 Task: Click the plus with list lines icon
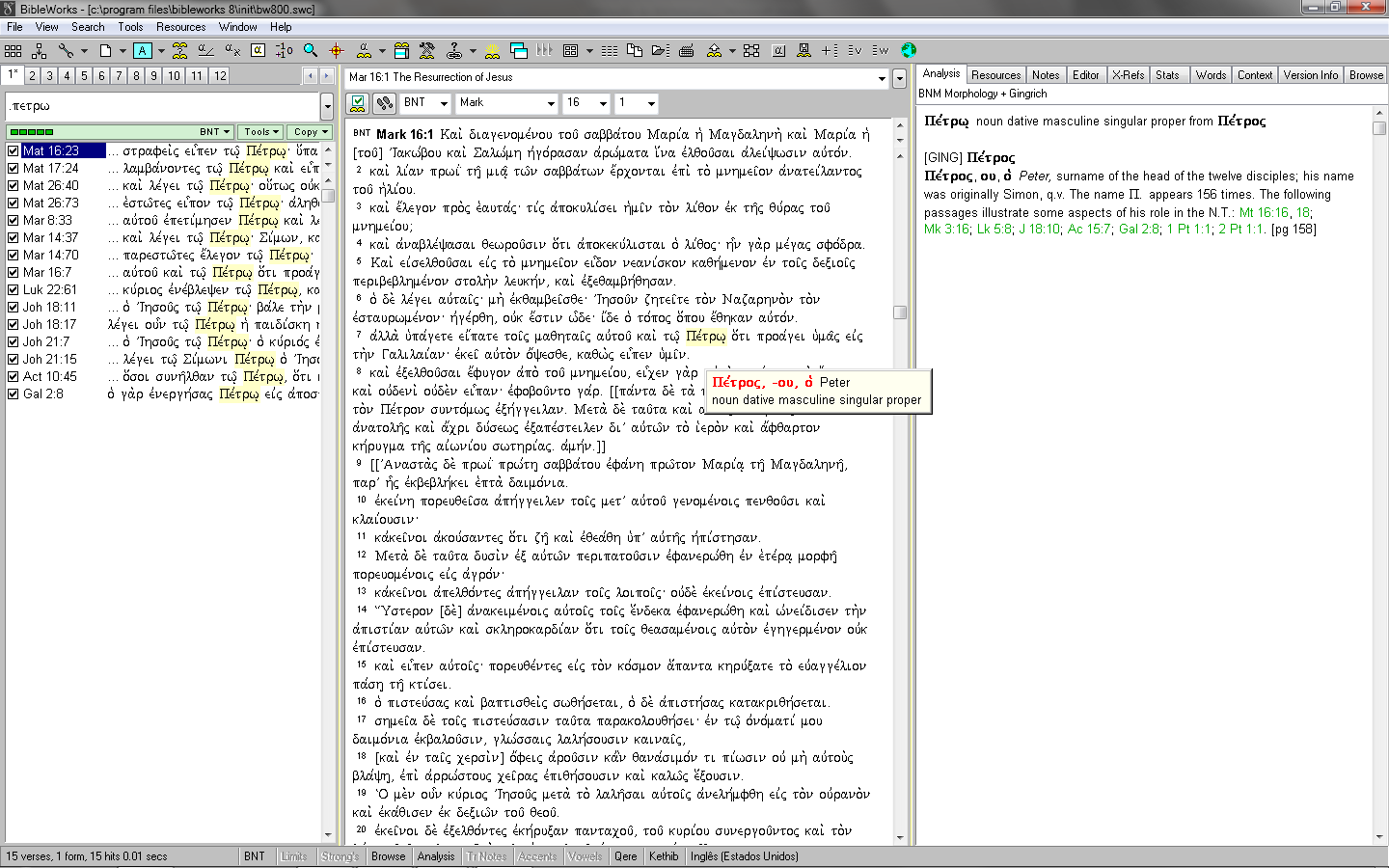point(830,50)
